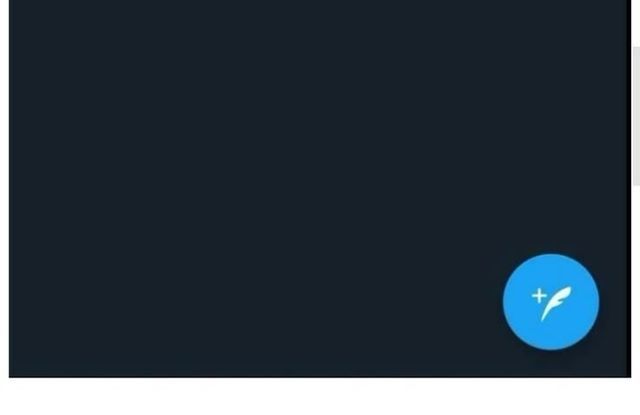Start a new post with floating button
Screen dimensions: 640x415
(x=551, y=302)
